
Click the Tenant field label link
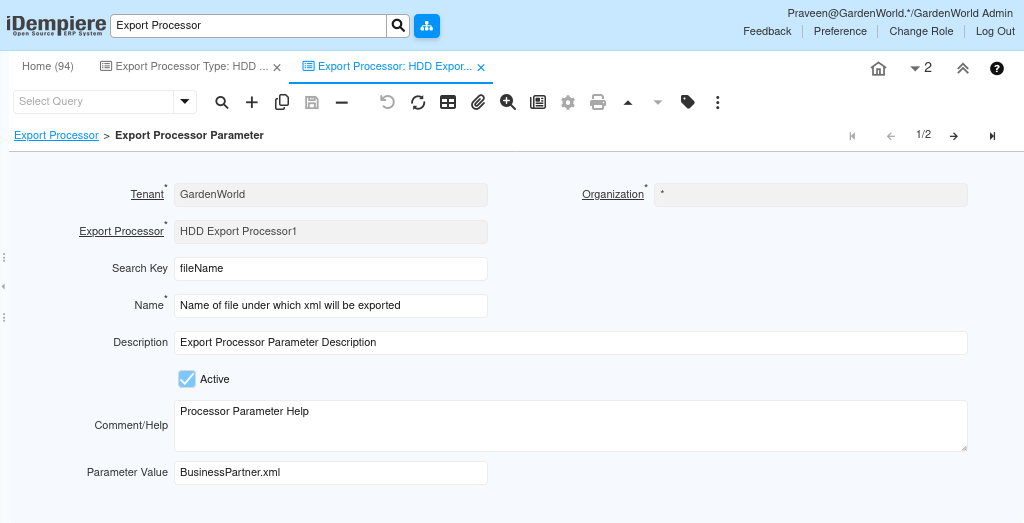coord(147,195)
